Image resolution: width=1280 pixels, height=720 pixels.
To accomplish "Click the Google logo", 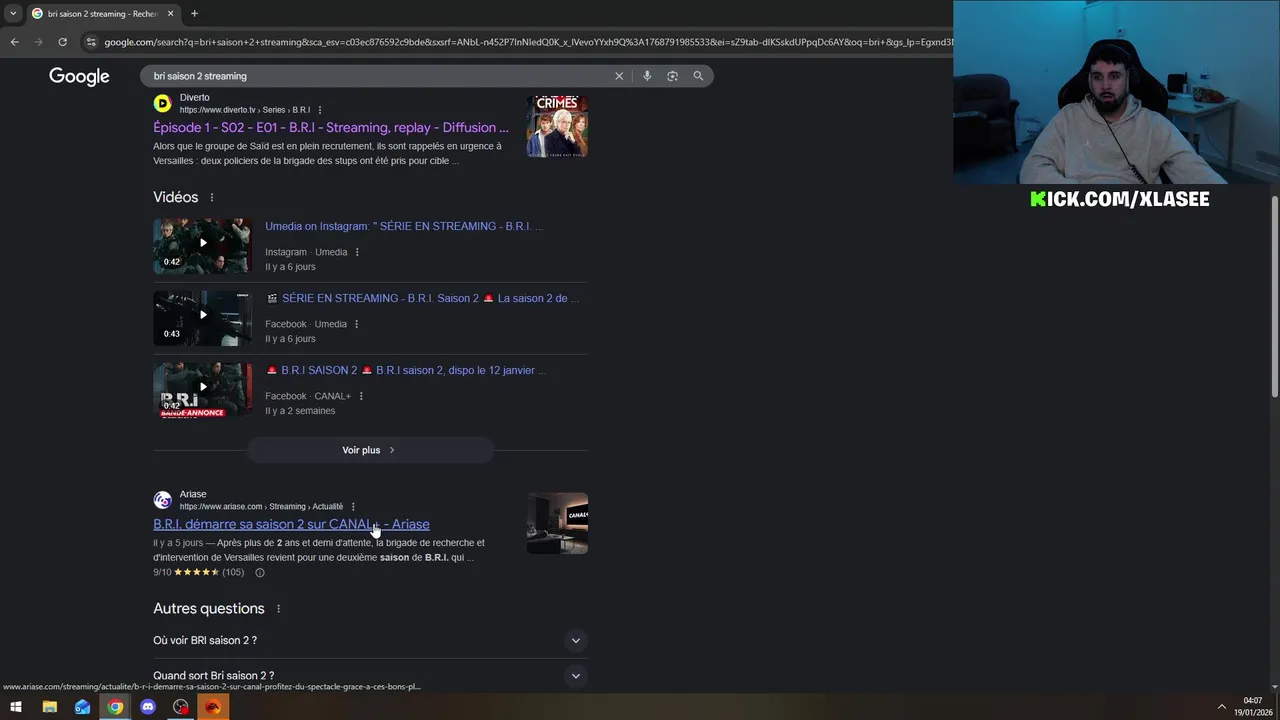I will pos(79,77).
